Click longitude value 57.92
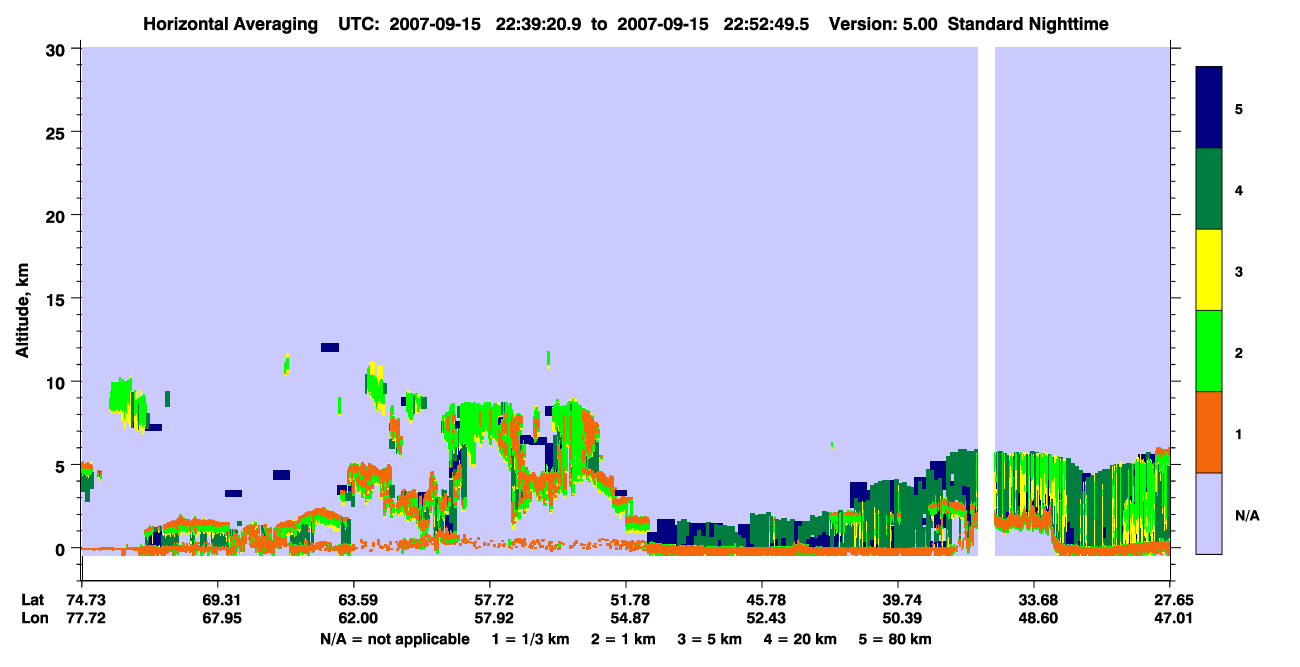The height and width of the screenshot is (667, 1300). click(489, 618)
